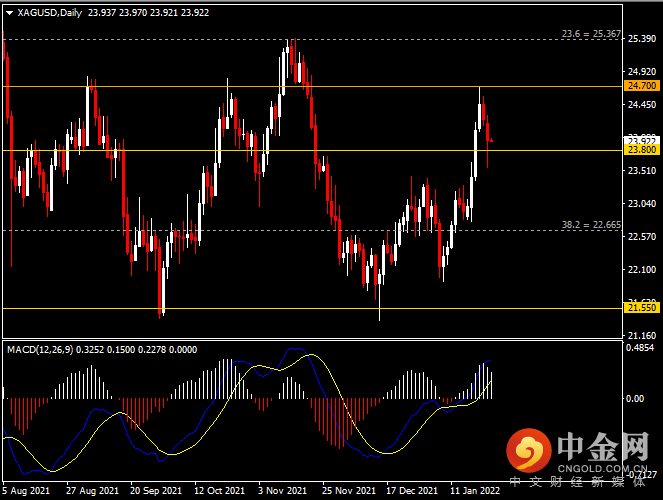Select the 23.6 = 25.367 Fibonacci label
The image size is (663, 500).
(591, 33)
